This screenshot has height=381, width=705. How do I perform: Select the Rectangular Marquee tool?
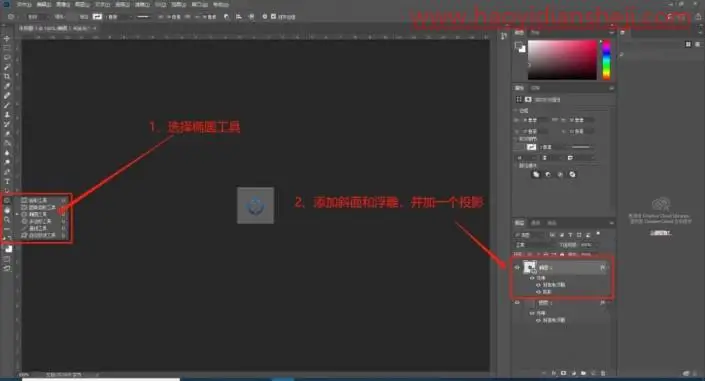(x=7, y=48)
